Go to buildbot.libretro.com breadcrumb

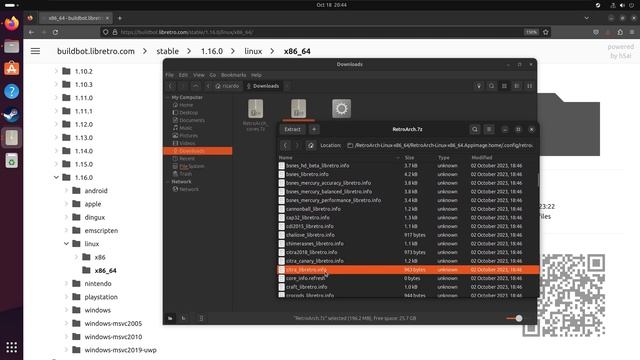[x=96, y=51]
